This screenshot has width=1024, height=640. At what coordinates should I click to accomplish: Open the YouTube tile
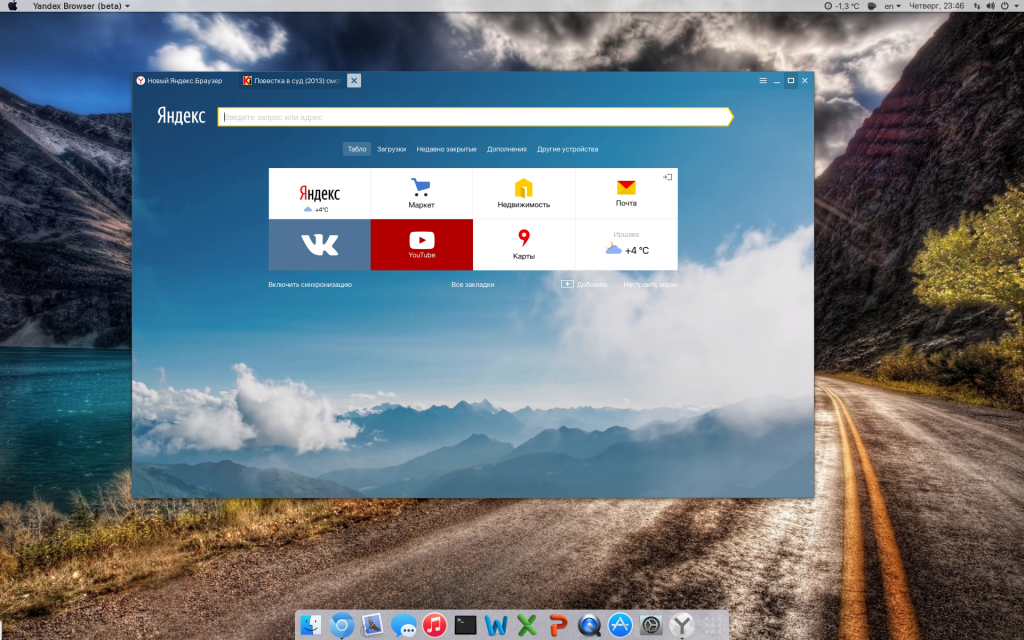pos(421,245)
